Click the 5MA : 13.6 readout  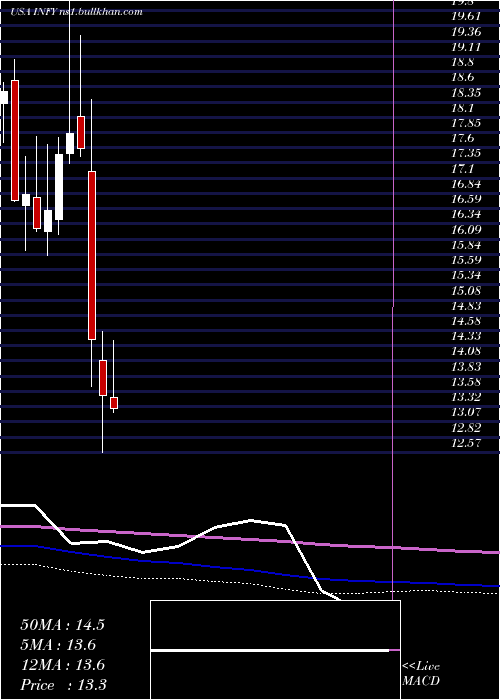(x=58, y=645)
